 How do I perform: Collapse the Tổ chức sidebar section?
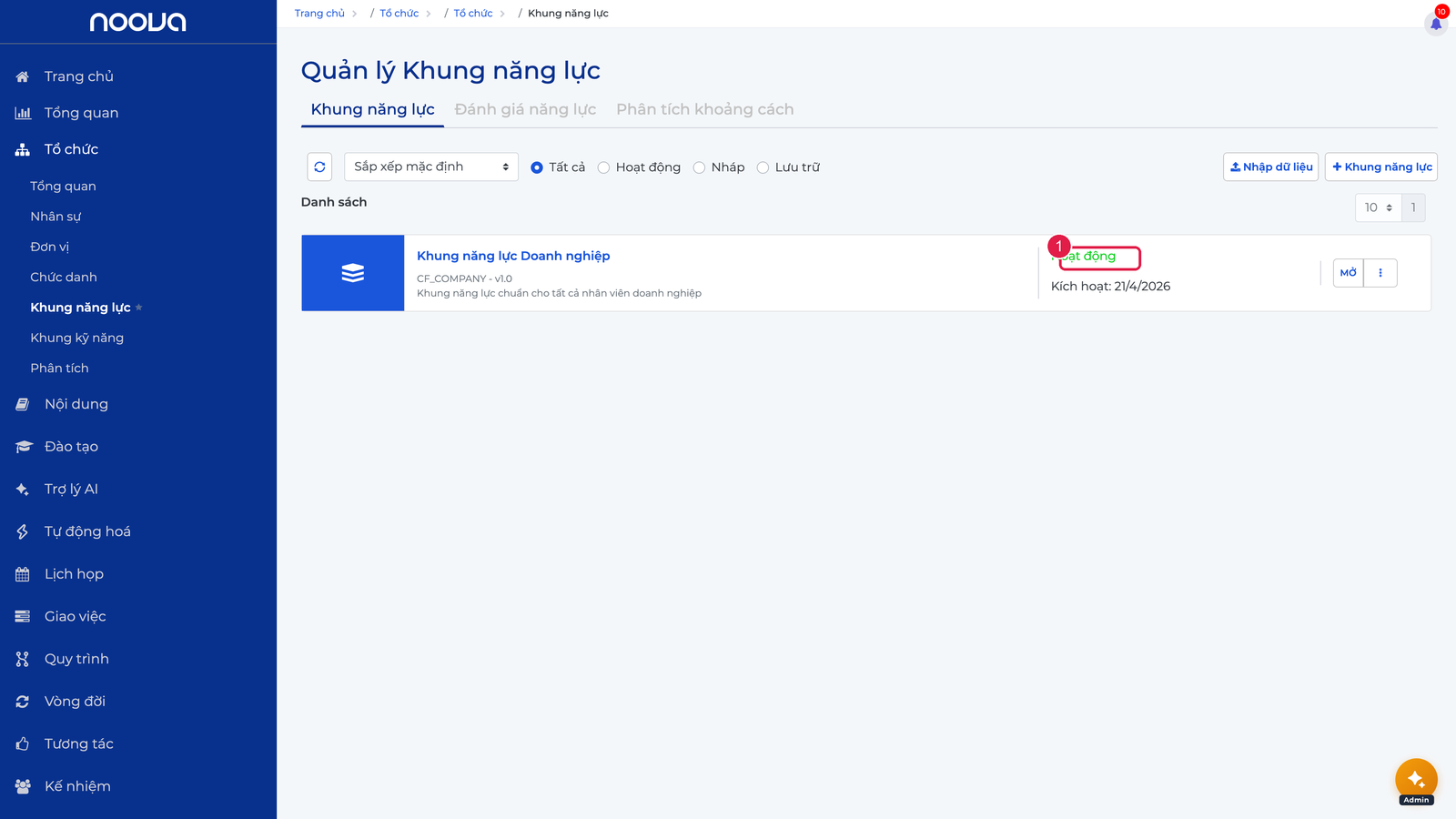click(71, 149)
